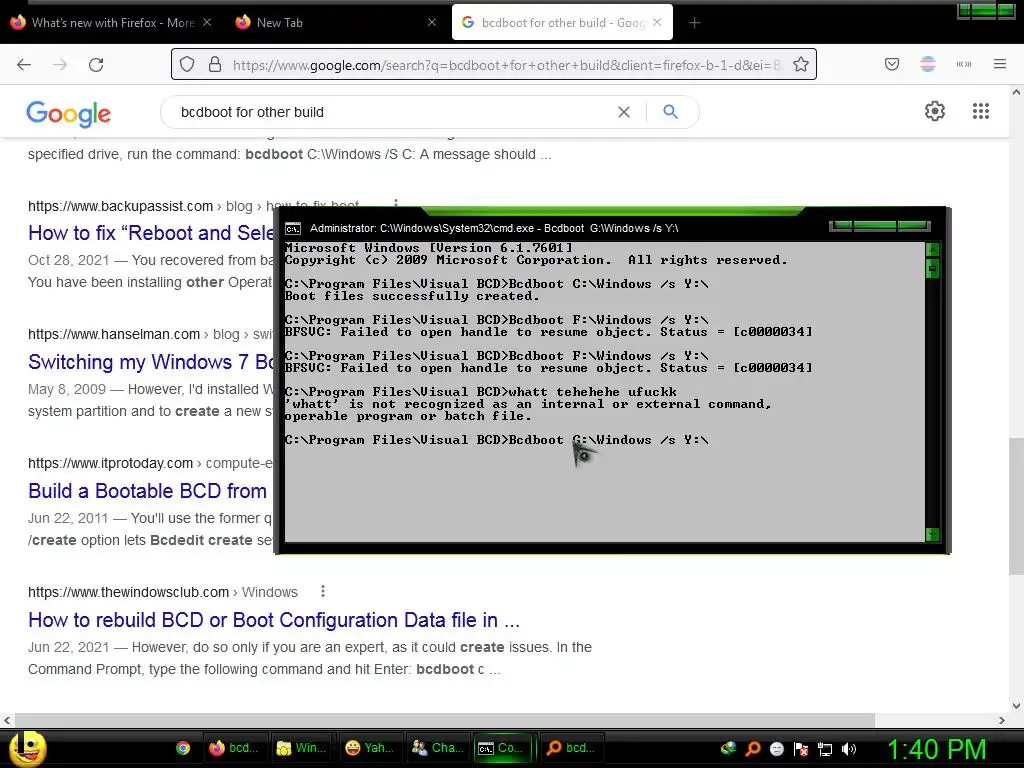Click the 1:40 PM taskbar clock
The width and height of the screenshot is (1024, 768).
pos(936,749)
